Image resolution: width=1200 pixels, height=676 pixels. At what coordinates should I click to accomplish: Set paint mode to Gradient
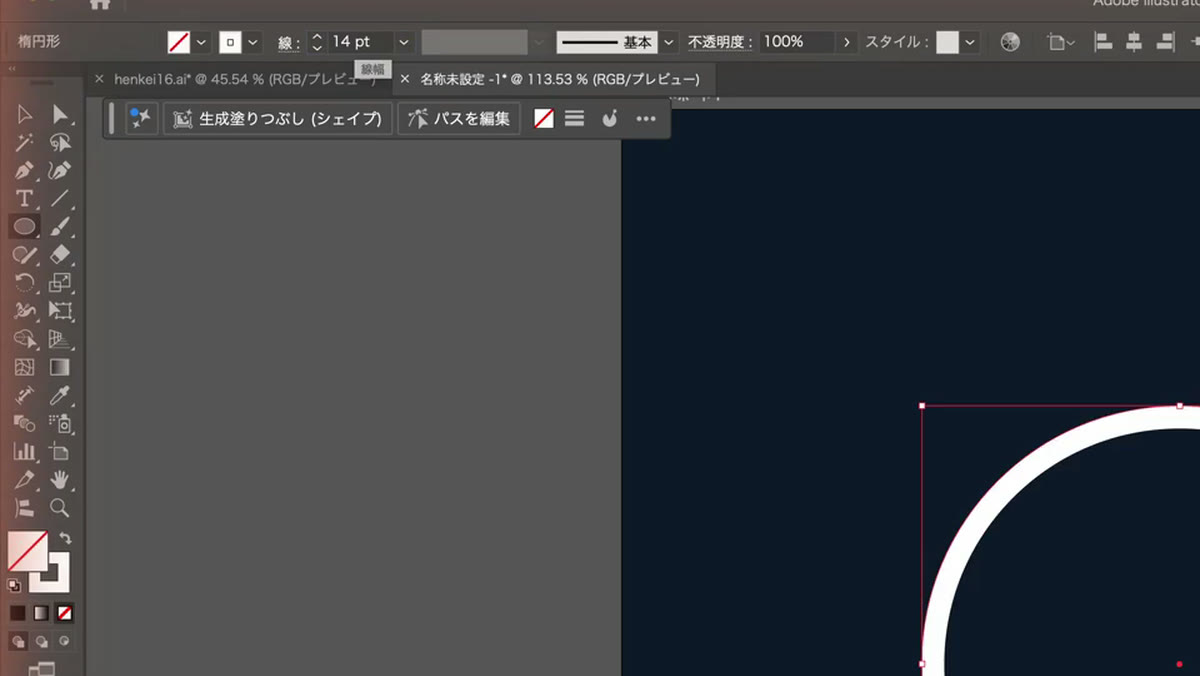tap(41, 613)
